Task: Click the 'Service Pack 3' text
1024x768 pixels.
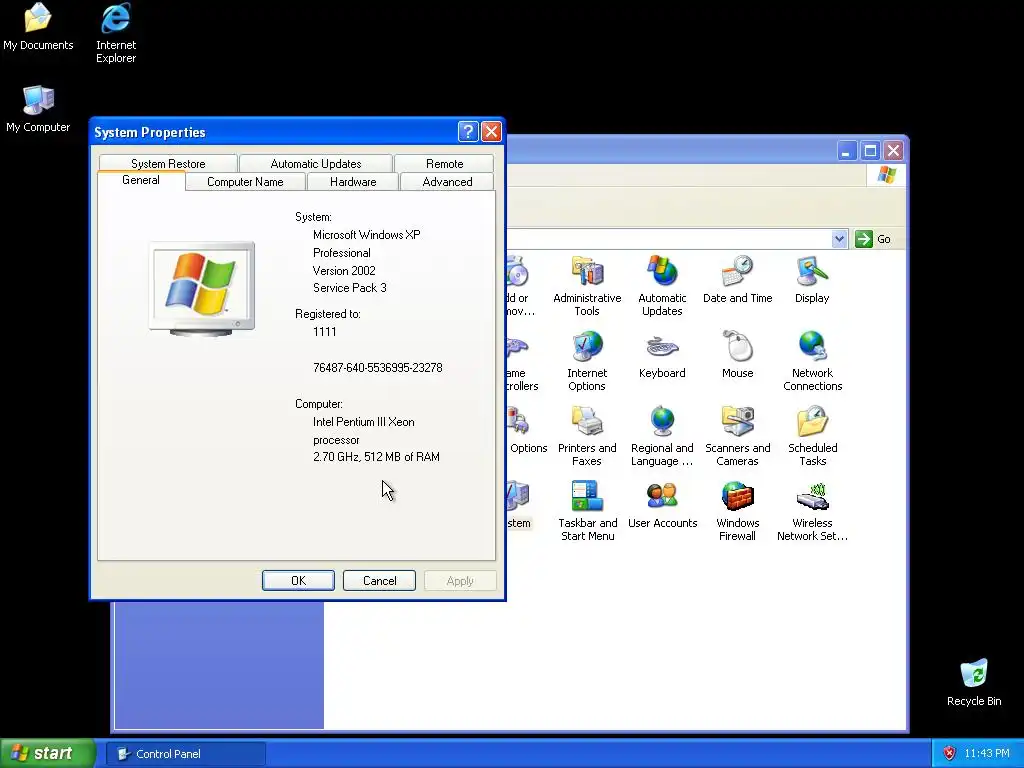Action: coord(349,288)
